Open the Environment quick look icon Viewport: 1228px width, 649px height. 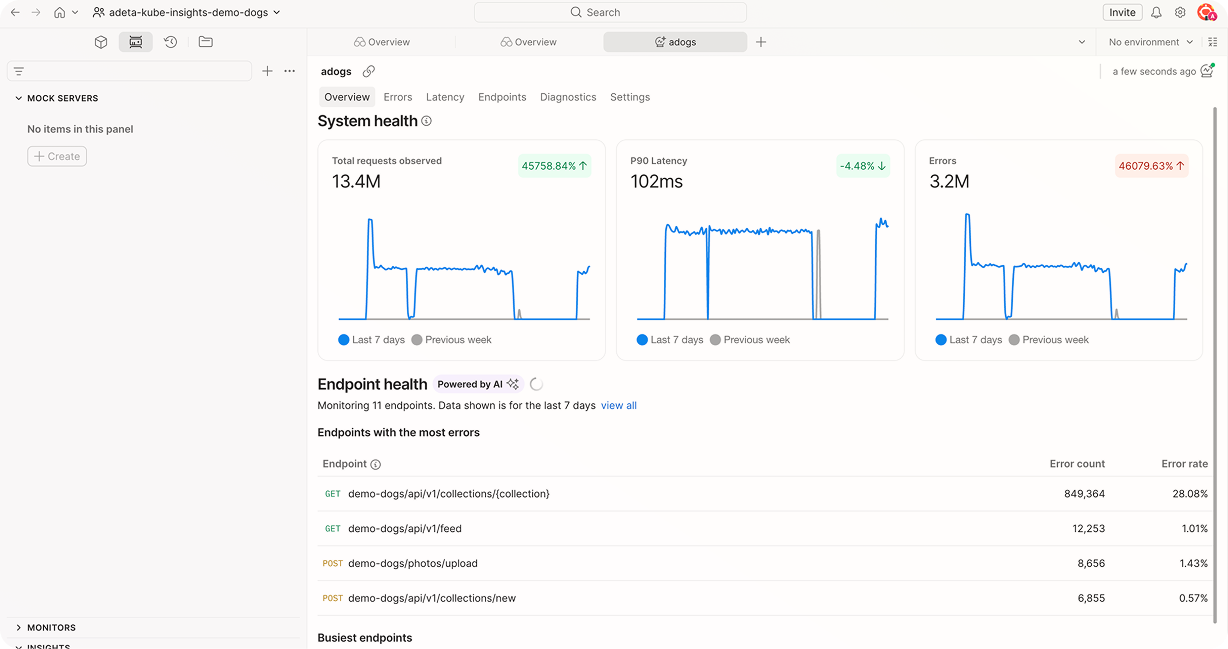click(1214, 41)
